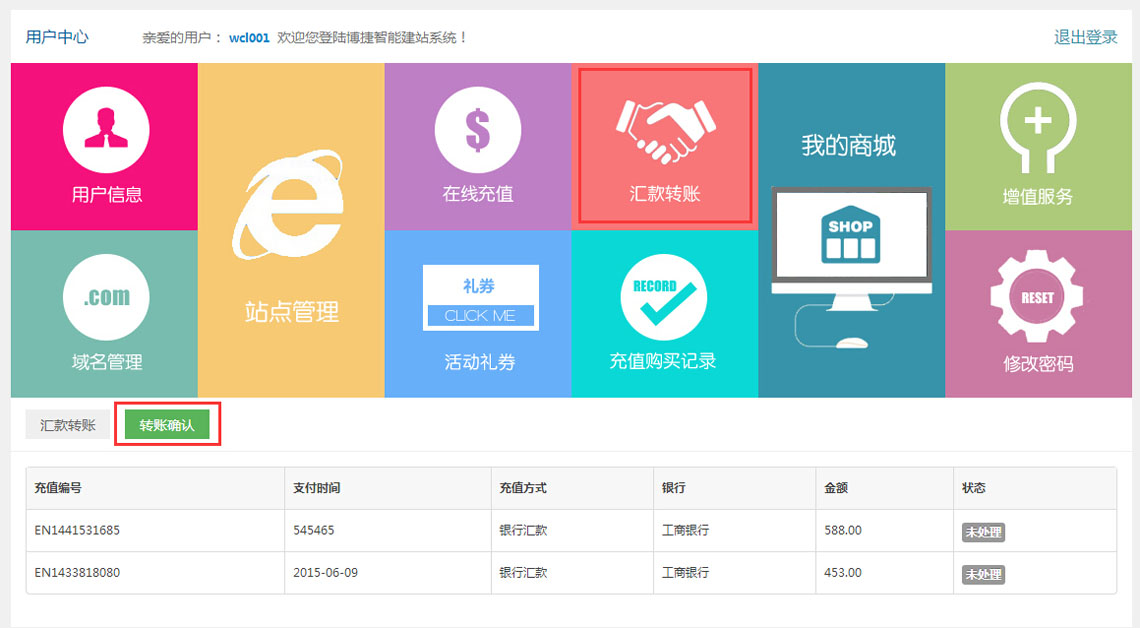Click 未处理 status badge for EN1441531685
This screenshot has width=1140, height=628.
coord(982,532)
